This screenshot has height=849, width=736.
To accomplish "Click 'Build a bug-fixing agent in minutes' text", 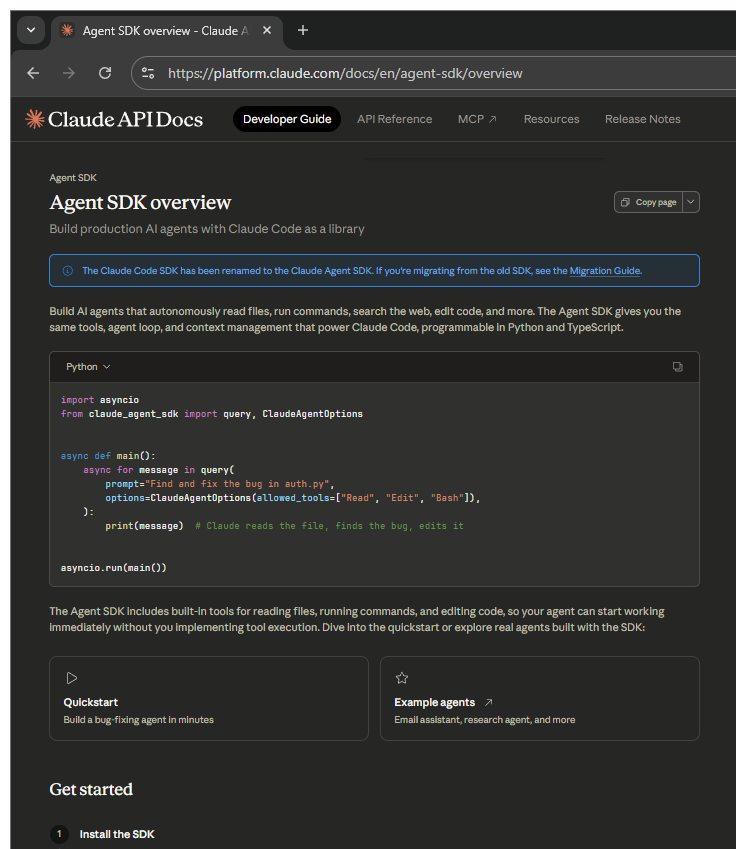I will (139, 720).
